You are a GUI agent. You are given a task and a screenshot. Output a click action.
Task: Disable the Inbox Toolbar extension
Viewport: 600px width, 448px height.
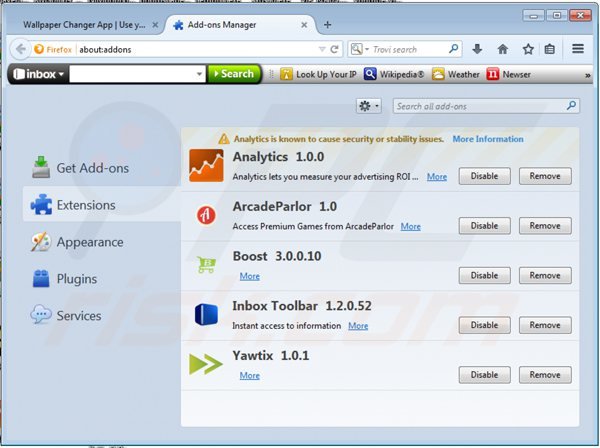[484, 325]
